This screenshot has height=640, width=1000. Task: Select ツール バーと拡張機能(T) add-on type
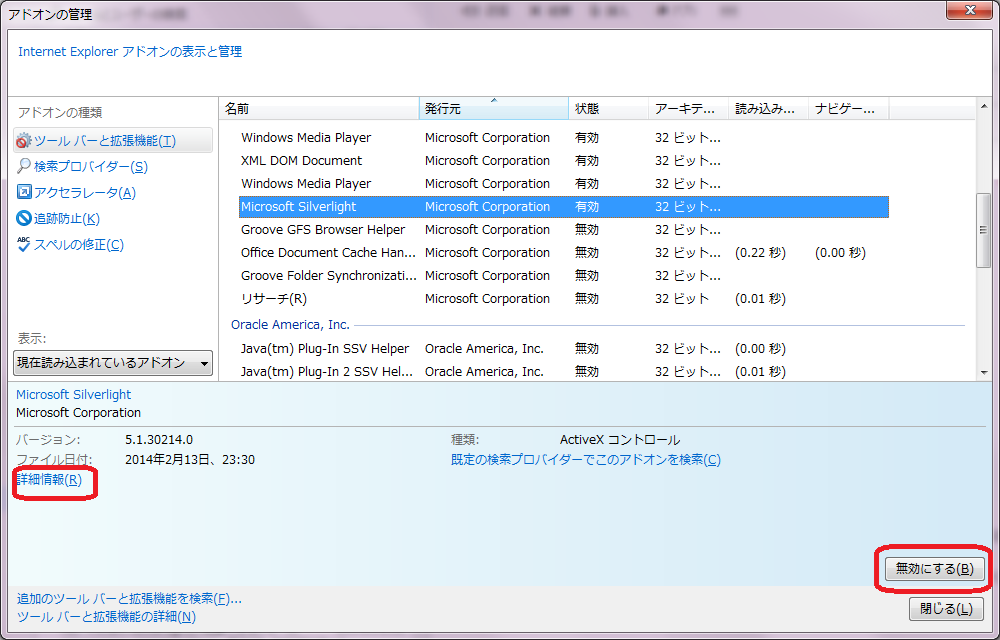pos(113,140)
